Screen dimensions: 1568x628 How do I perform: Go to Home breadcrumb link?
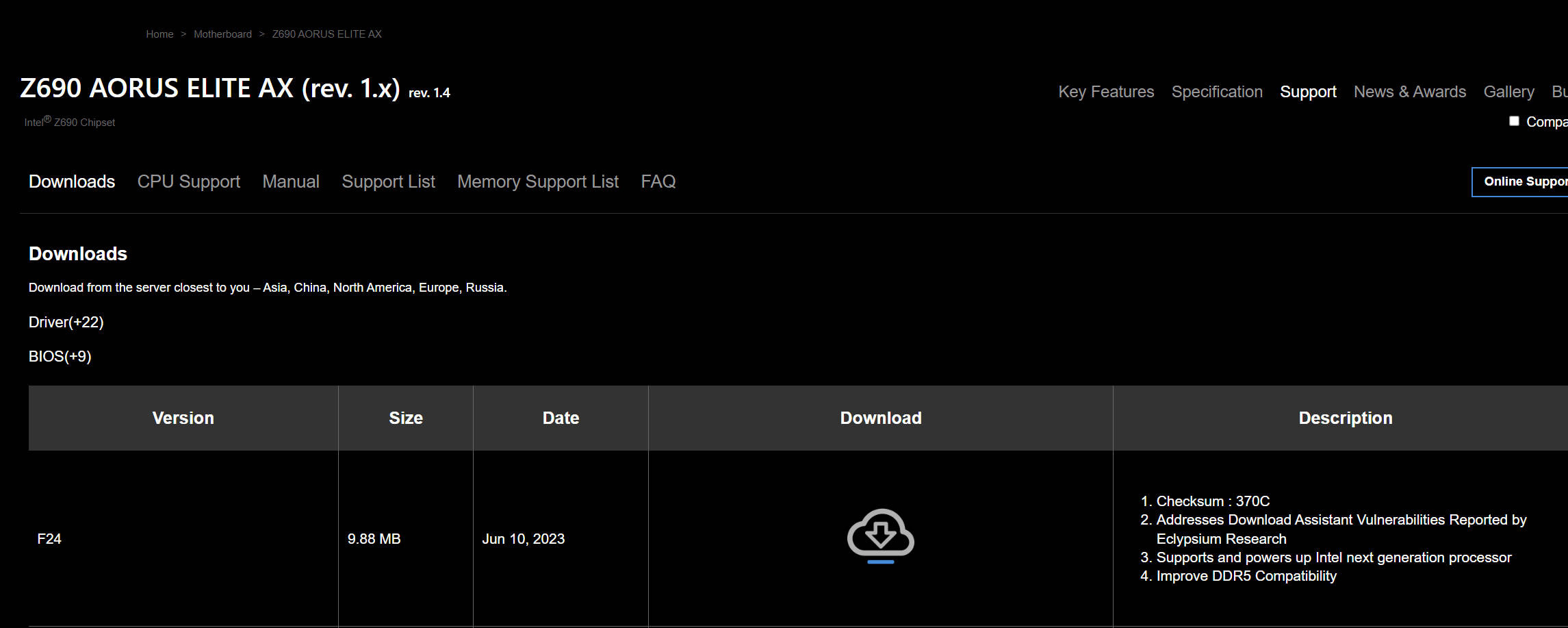click(159, 34)
